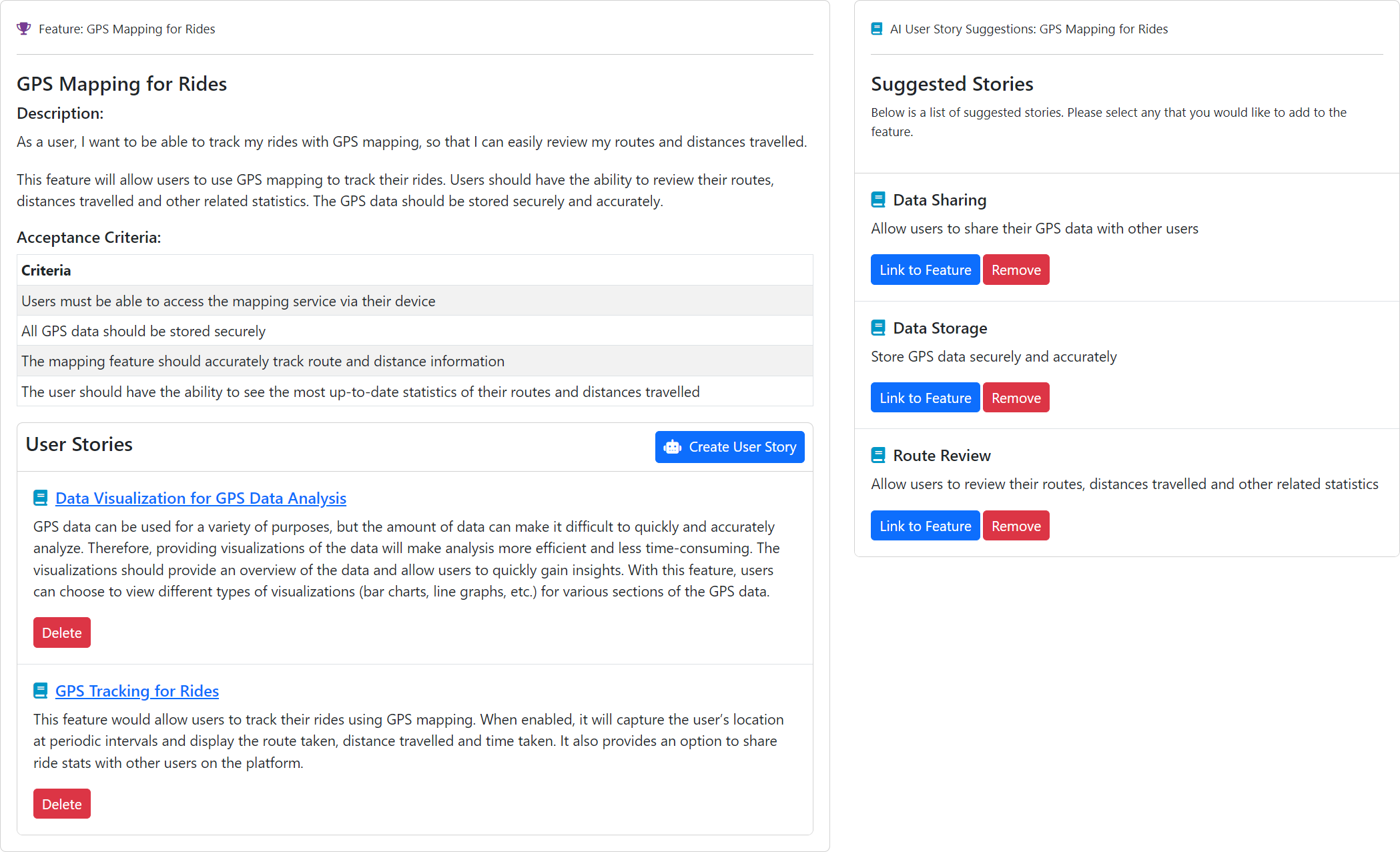Open the GPS Tracking for Rides story
Viewport: 1400px width, 852px height.
click(137, 691)
